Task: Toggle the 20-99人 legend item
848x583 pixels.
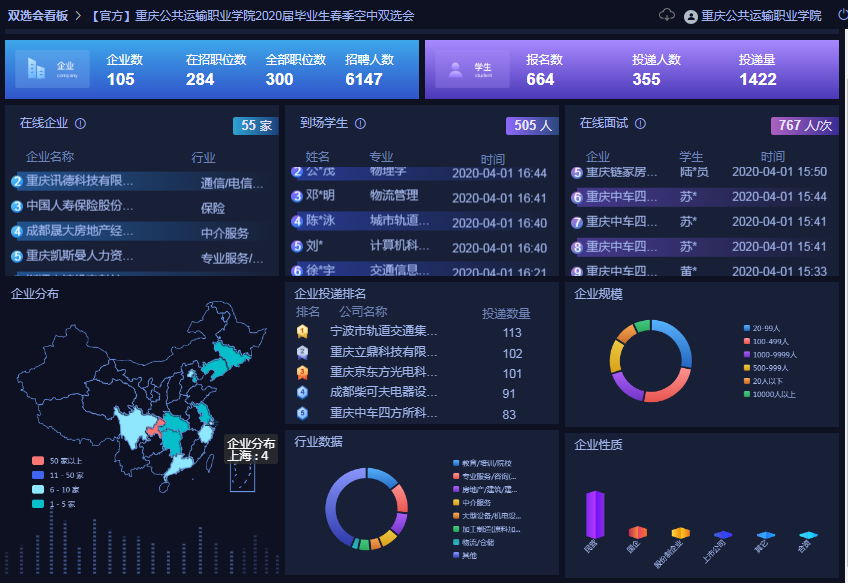Action: click(765, 328)
